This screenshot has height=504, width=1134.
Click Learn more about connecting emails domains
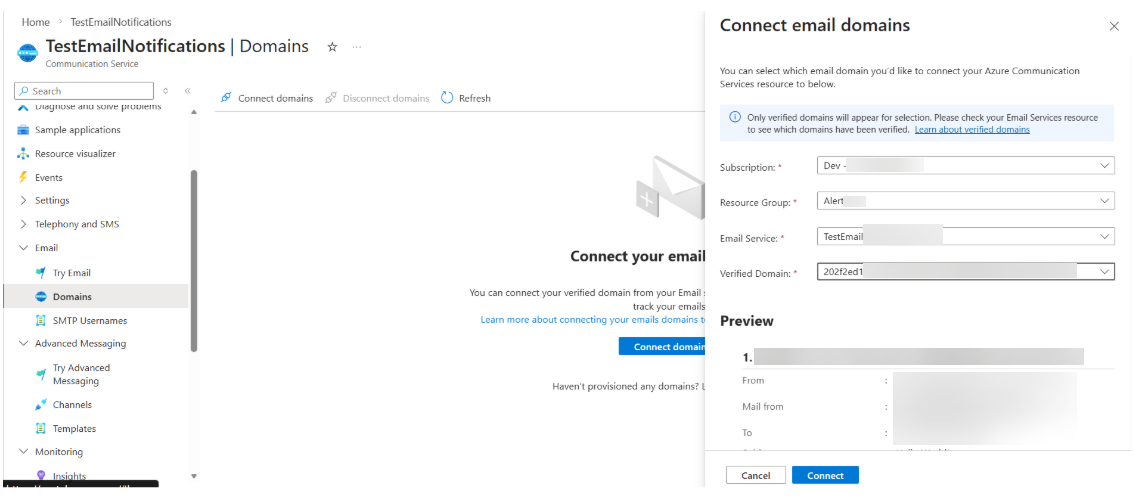(592, 320)
